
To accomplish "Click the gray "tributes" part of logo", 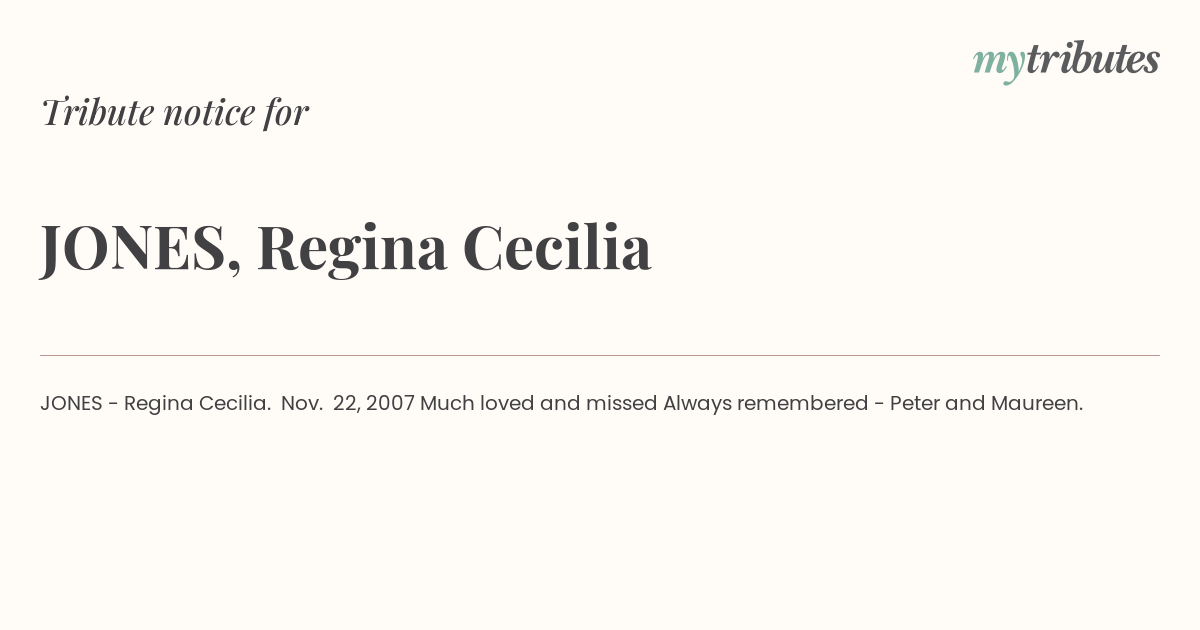I will (1093, 60).
